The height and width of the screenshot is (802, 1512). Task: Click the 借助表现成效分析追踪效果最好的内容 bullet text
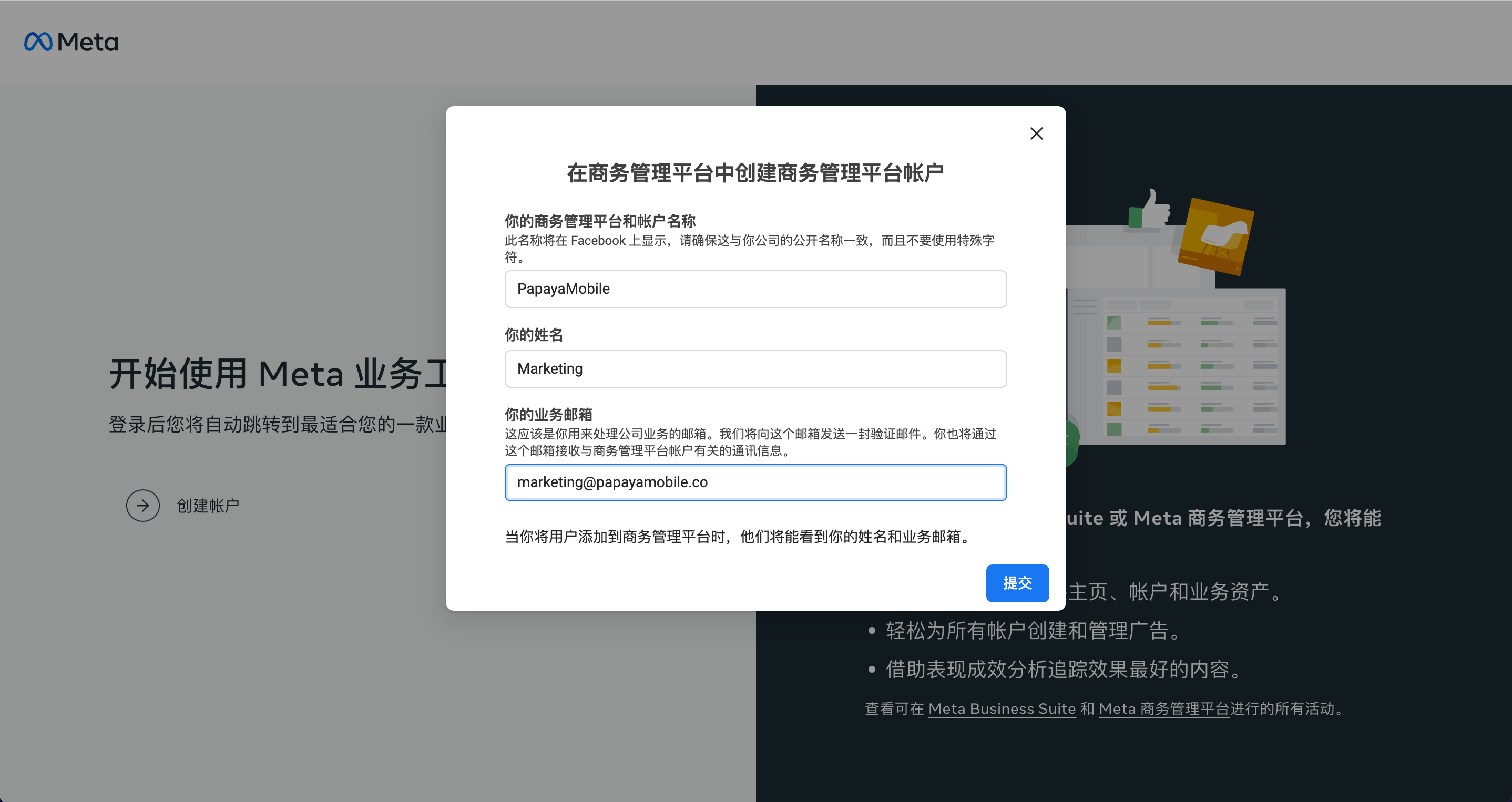1063,670
